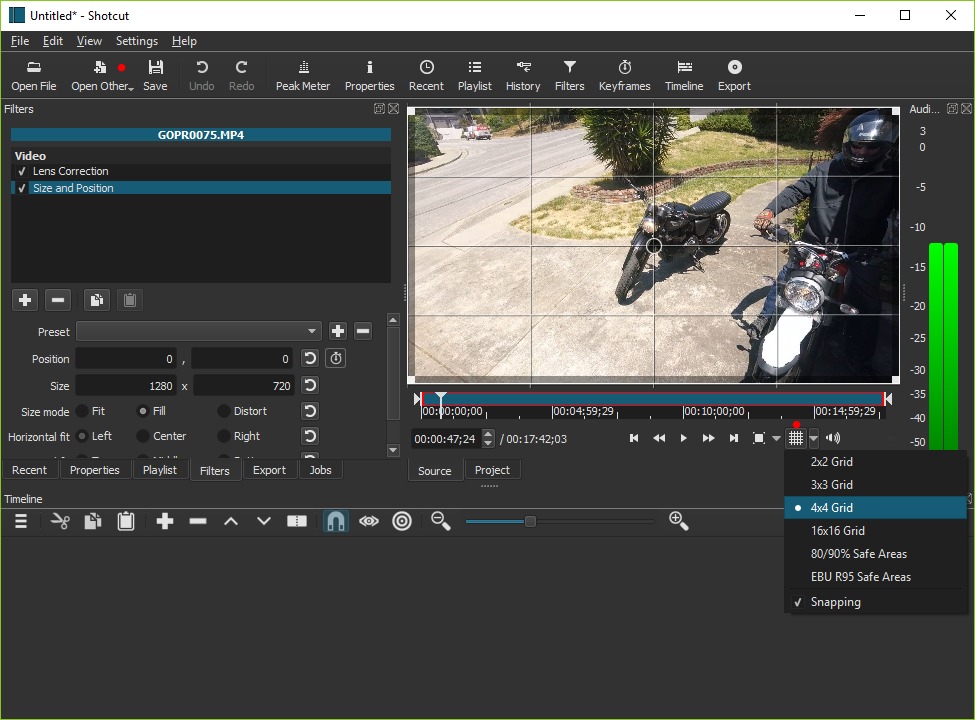
Task: Add a filter with the plus button
Action: (x=25, y=300)
